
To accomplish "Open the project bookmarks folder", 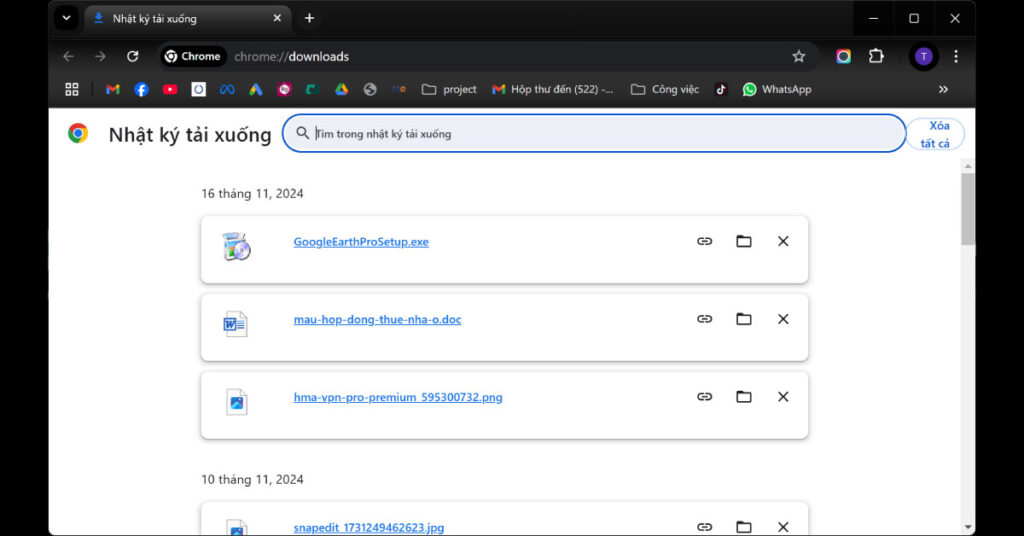I will (449, 89).
